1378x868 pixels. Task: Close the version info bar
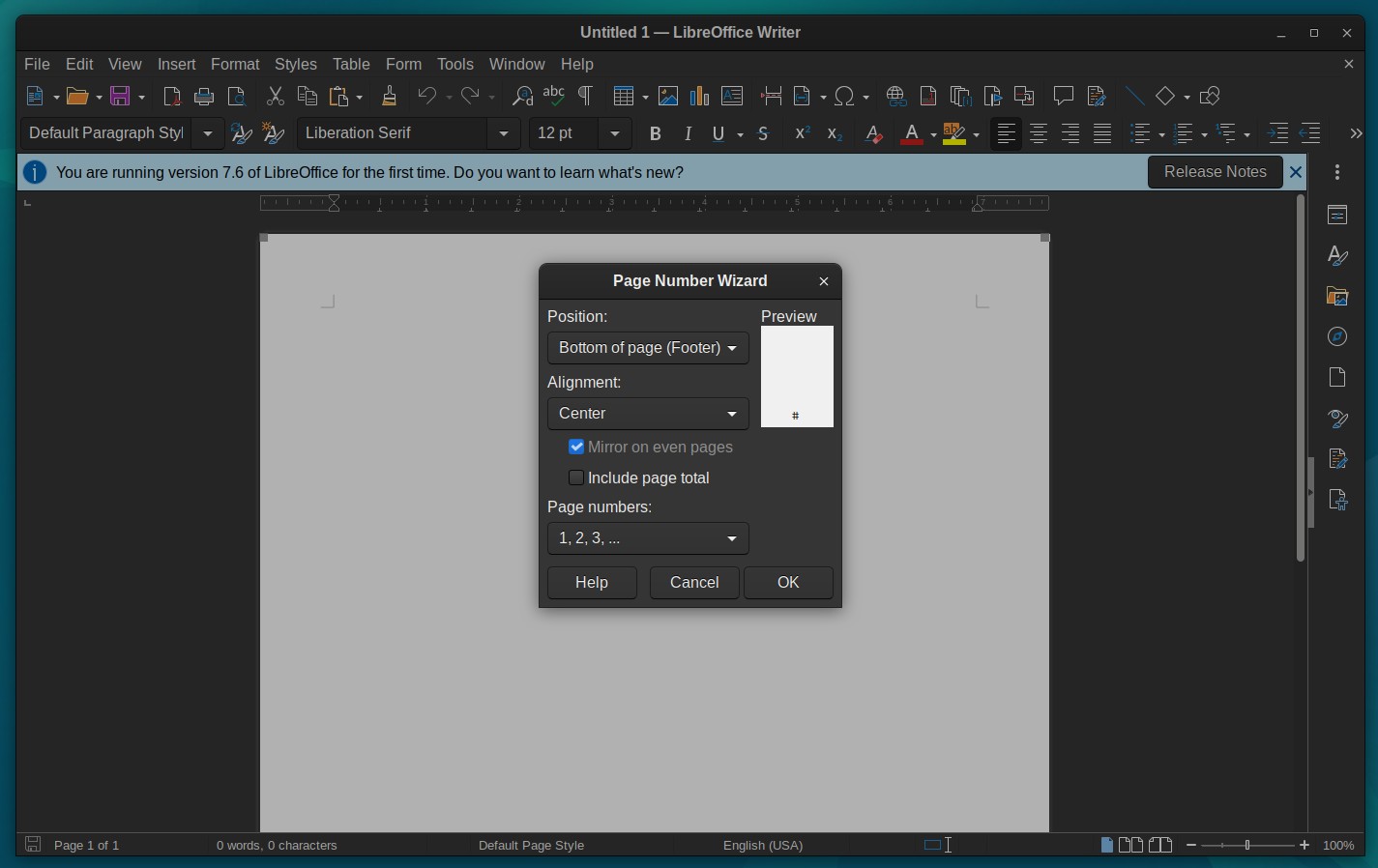pos(1296,172)
